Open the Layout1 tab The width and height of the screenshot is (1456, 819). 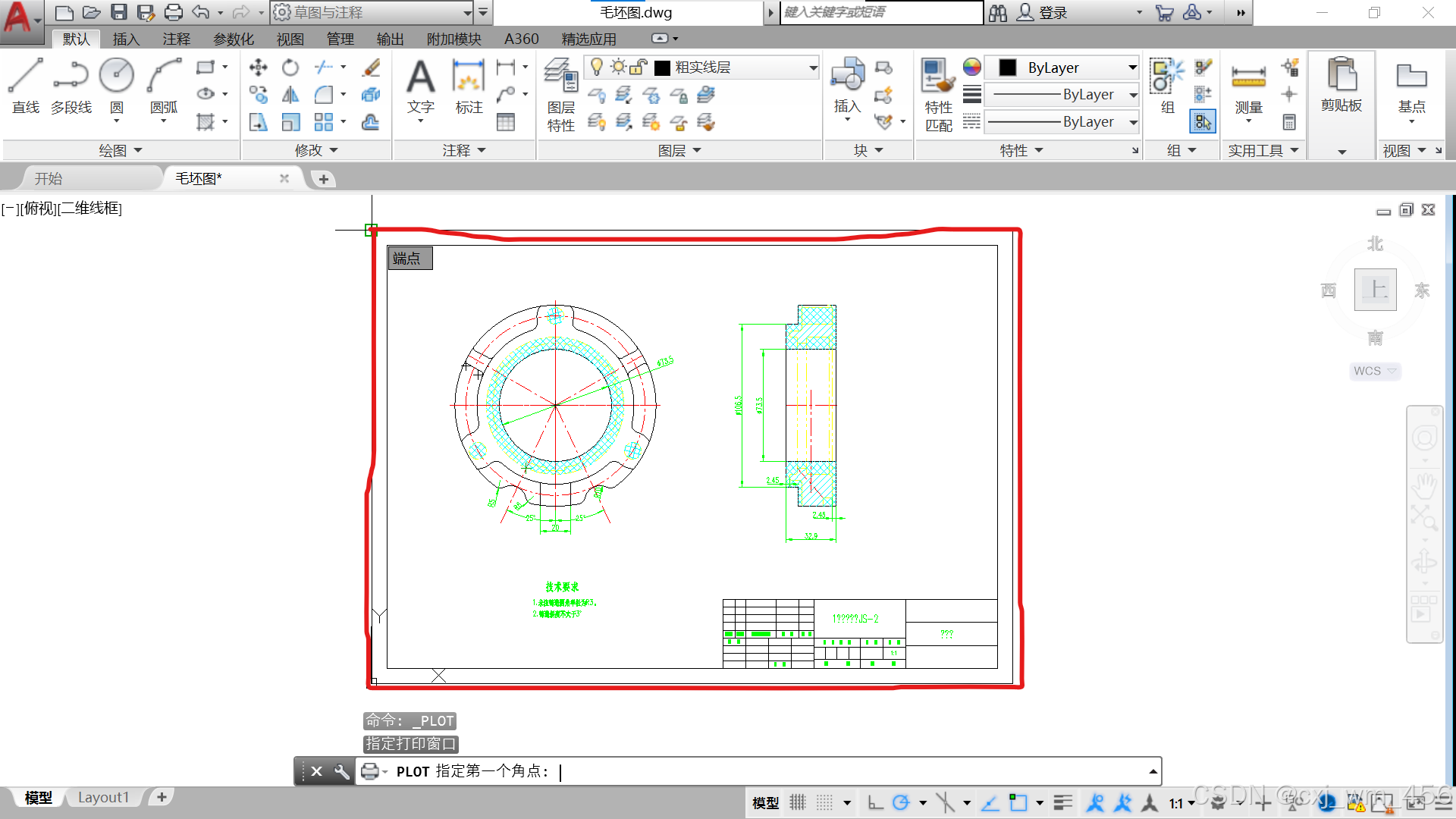(x=103, y=797)
